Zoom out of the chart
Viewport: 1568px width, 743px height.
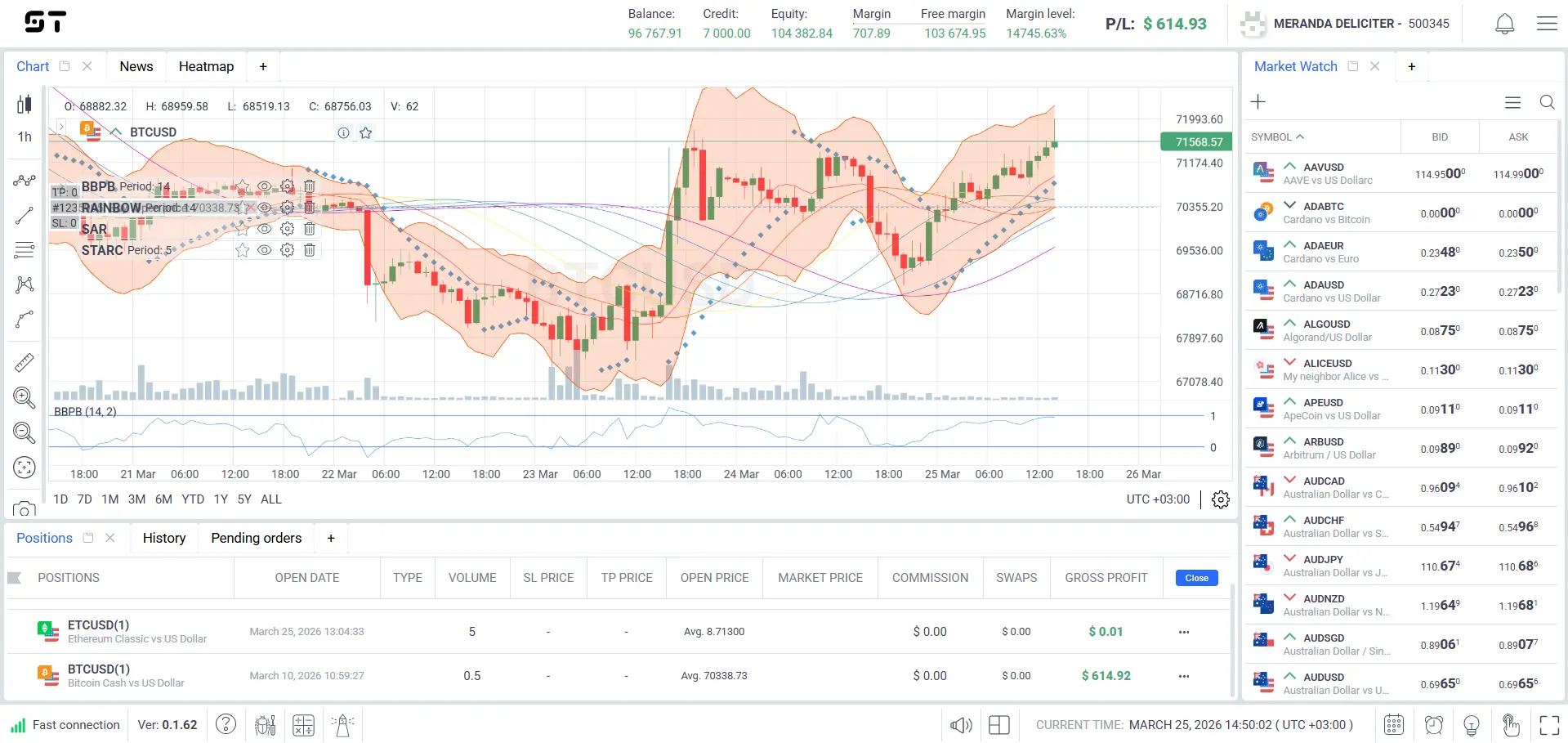[x=25, y=432]
